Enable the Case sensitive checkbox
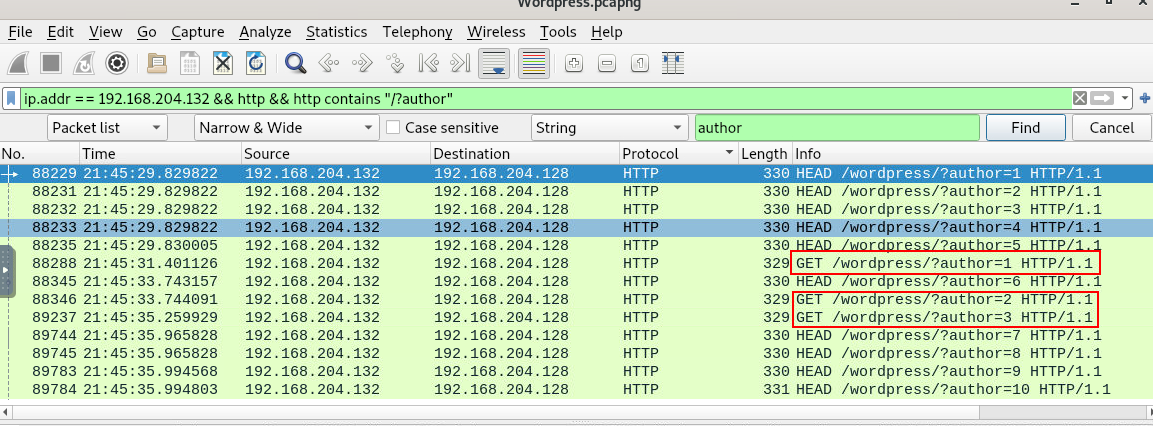The height and width of the screenshot is (426, 1153). 394,128
